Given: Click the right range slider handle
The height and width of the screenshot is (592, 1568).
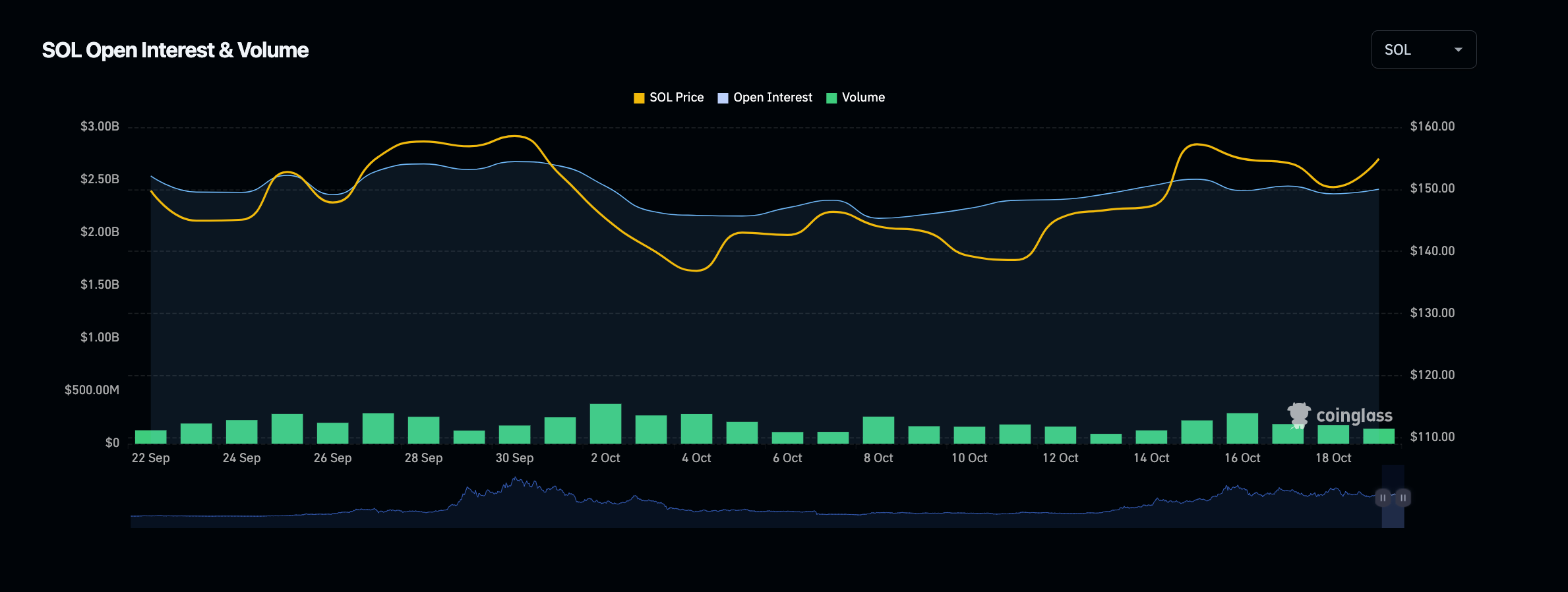Looking at the screenshot, I should point(1403,498).
